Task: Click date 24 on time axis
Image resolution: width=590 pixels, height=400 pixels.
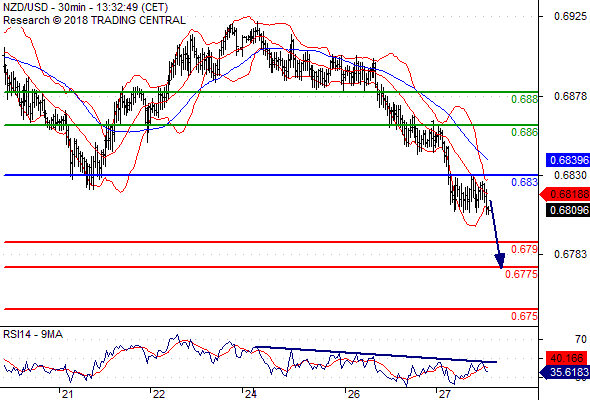Action: click(x=251, y=394)
